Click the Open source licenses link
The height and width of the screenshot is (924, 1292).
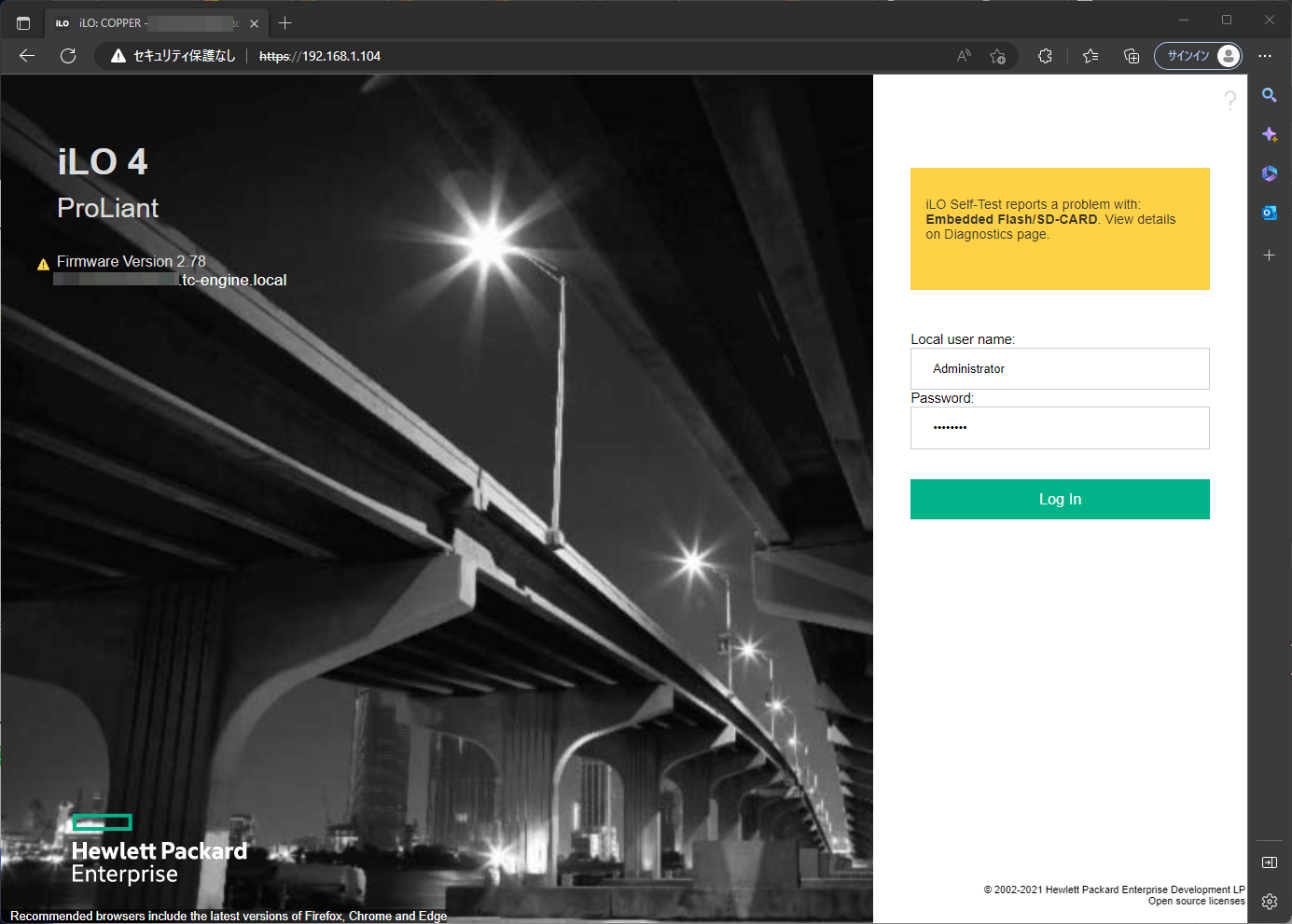point(1196,902)
